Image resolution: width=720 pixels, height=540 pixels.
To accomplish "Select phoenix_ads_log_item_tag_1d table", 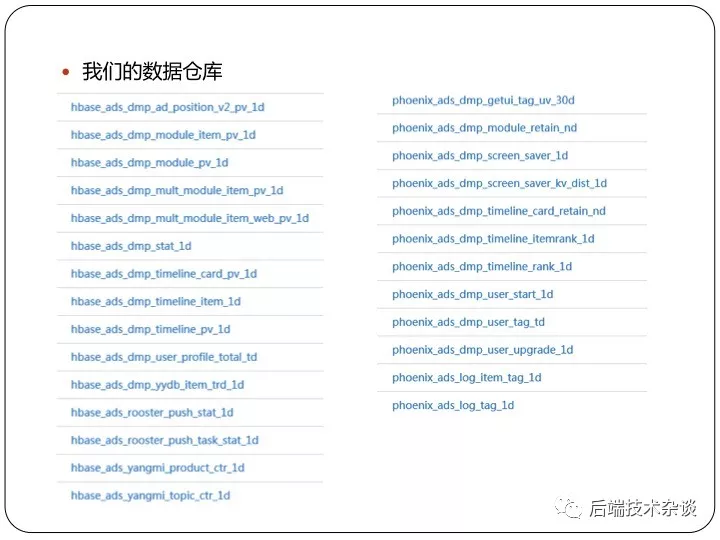I will pyautogui.click(x=467, y=378).
